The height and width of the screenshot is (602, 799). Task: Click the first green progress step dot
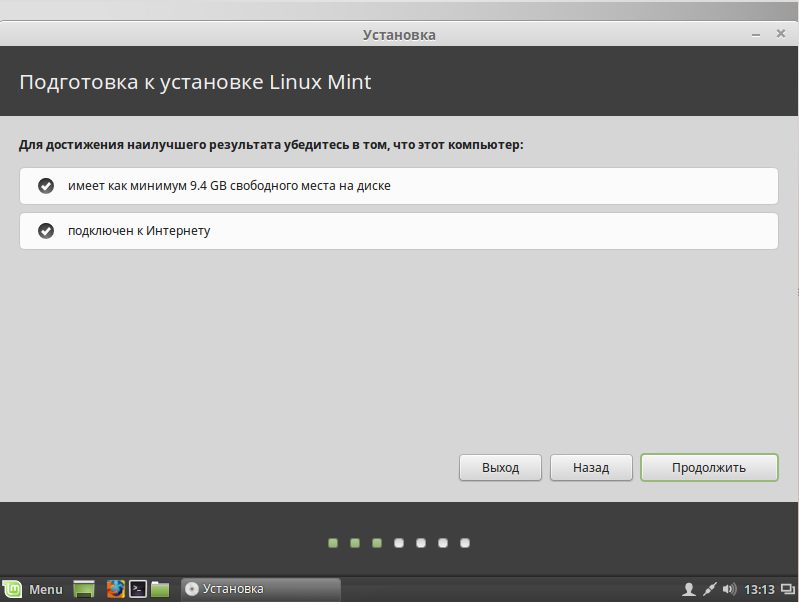click(x=333, y=543)
